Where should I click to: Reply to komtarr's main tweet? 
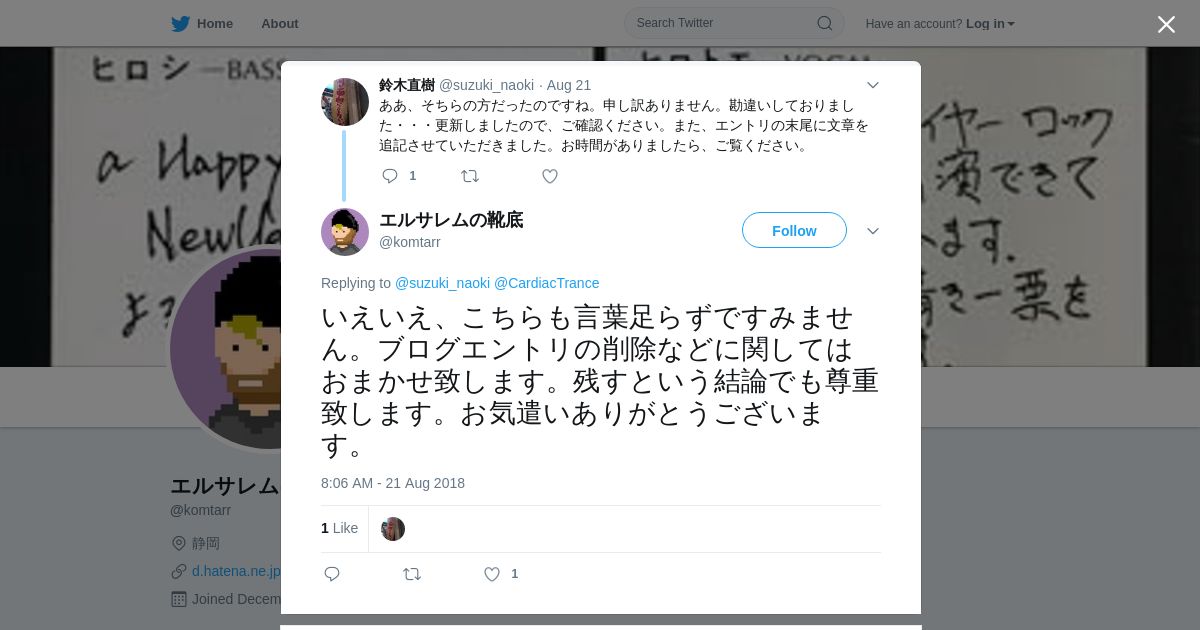pyautogui.click(x=332, y=574)
